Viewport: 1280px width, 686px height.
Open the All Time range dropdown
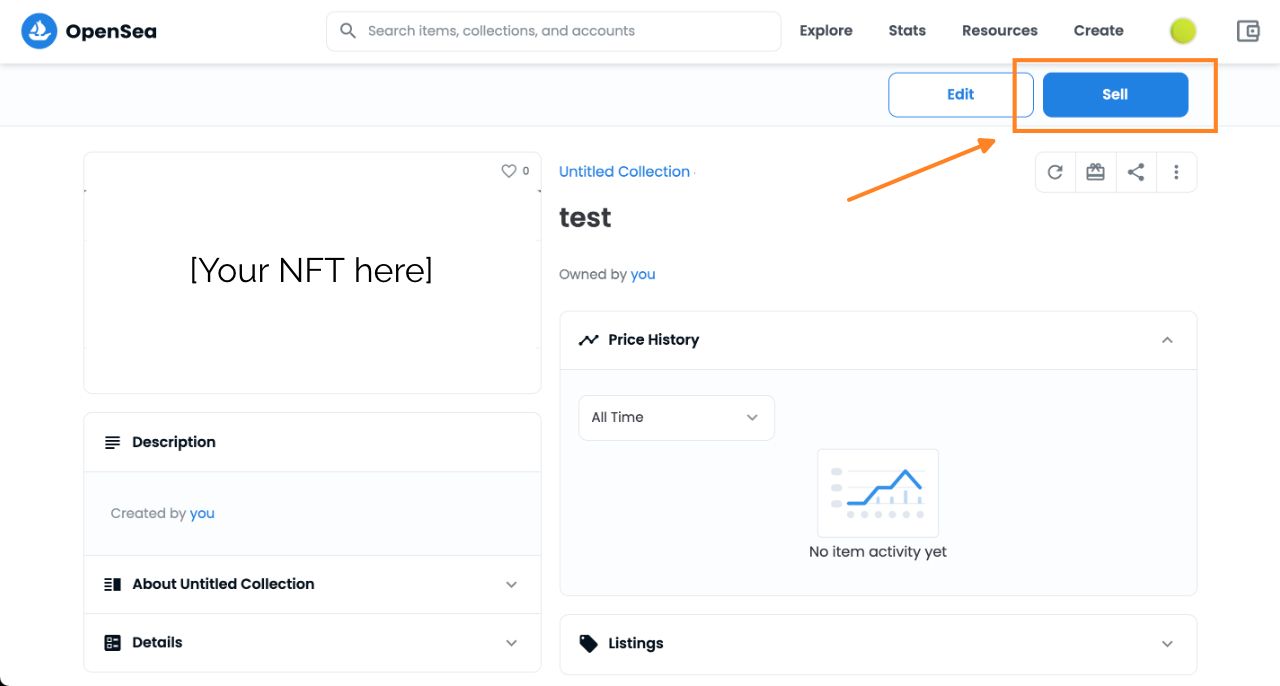point(676,417)
